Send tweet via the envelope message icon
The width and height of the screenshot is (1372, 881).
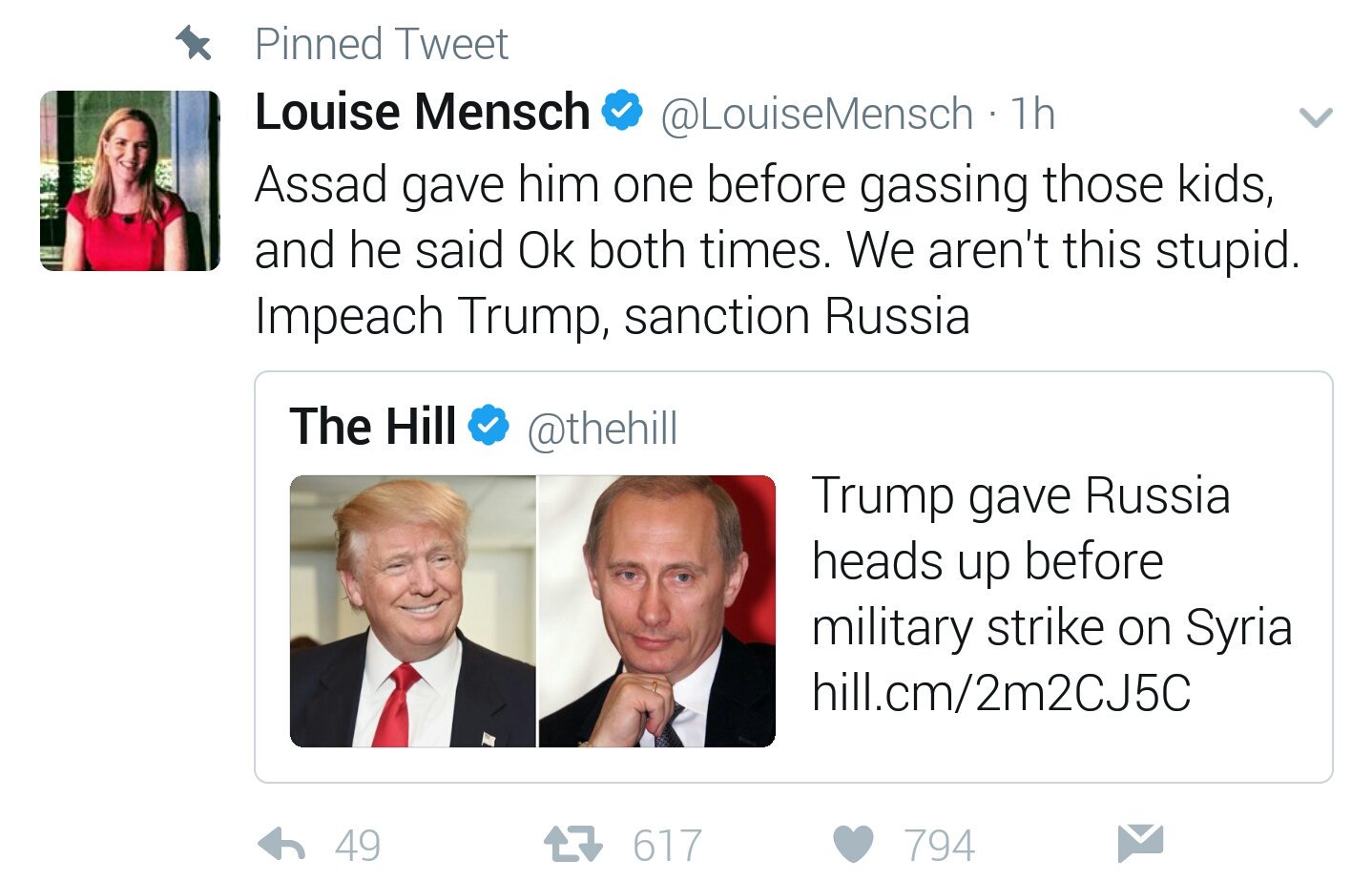[x=1140, y=841]
